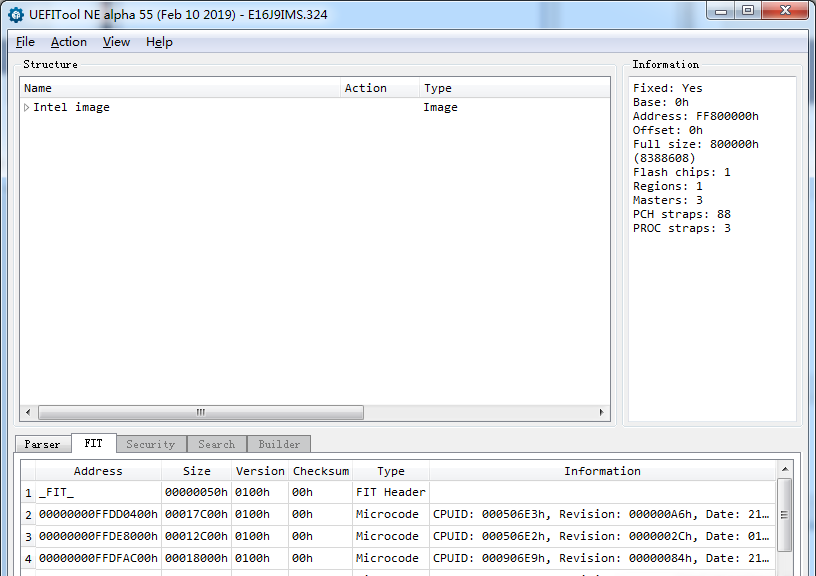This screenshot has width=816, height=576.
Task: Click the 'Masters: 3' information line
Action: (668, 200)
